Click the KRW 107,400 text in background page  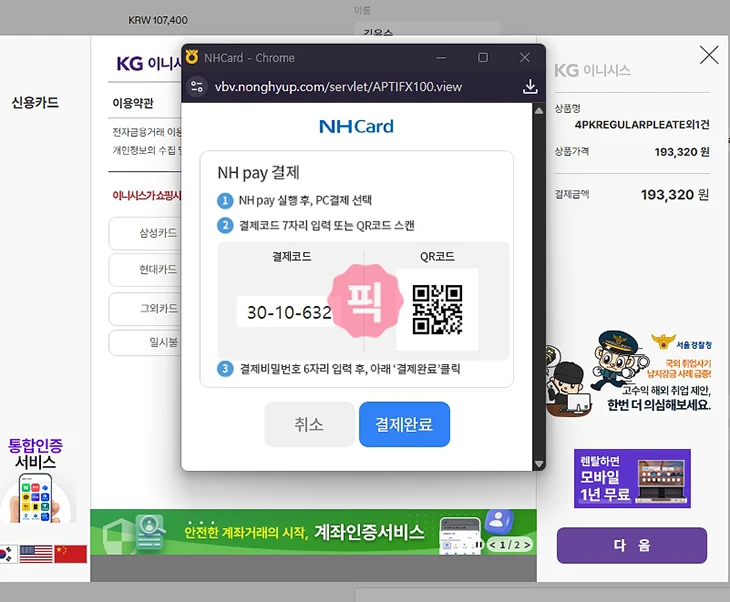pyautogui.click(x=158, y=20)
